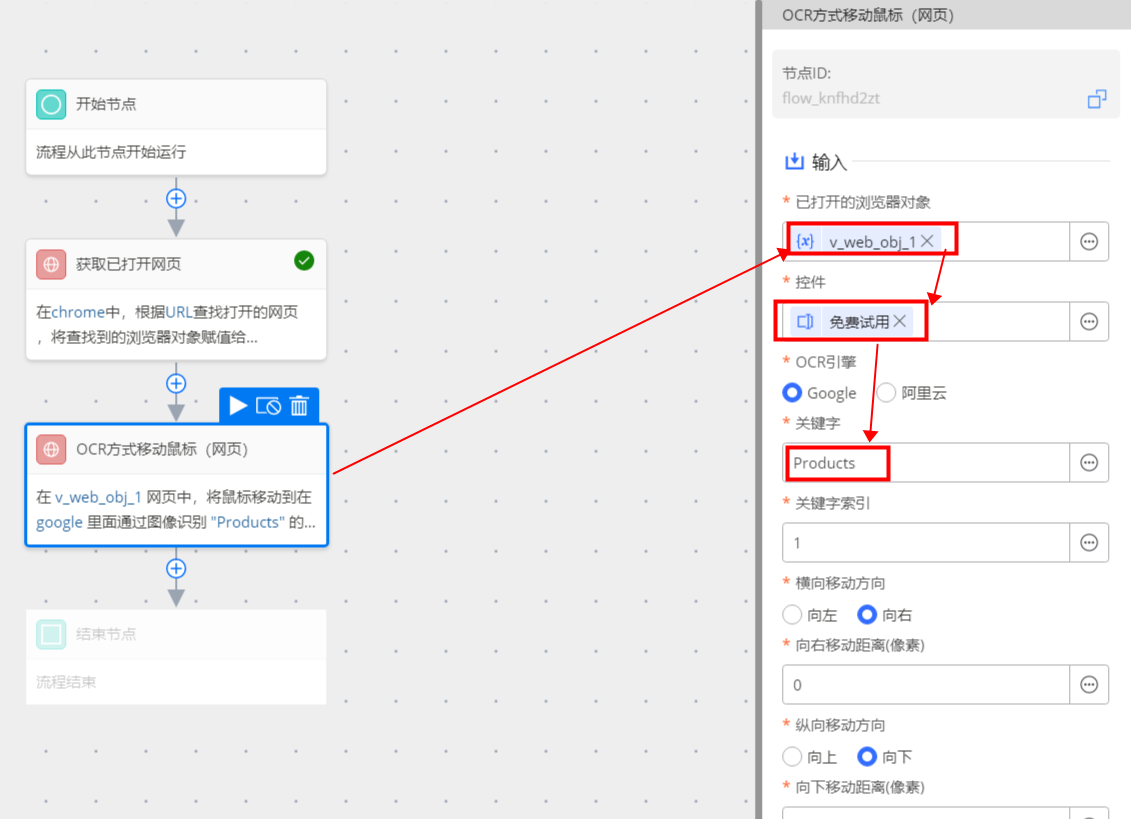Open options for 控件 field

pos(1089,322)
